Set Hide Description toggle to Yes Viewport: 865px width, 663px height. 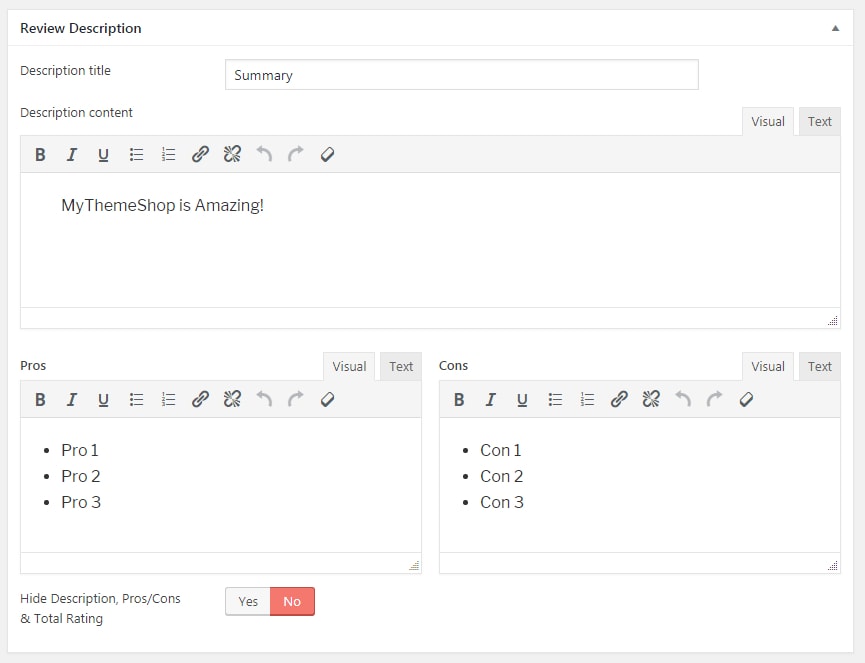pyautogui.click(x=248, y=601)
